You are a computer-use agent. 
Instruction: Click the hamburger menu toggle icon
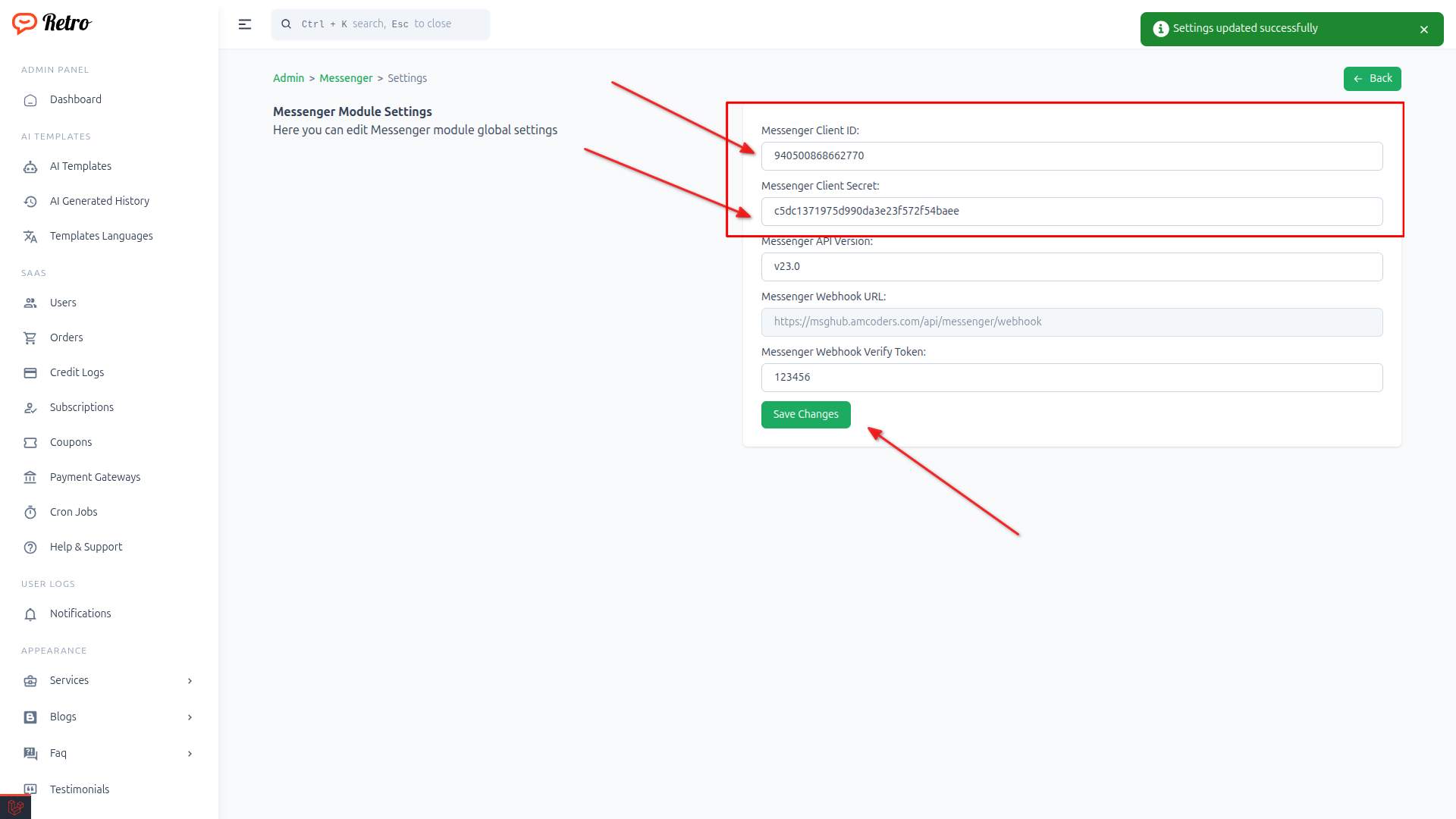click(245, 24)
